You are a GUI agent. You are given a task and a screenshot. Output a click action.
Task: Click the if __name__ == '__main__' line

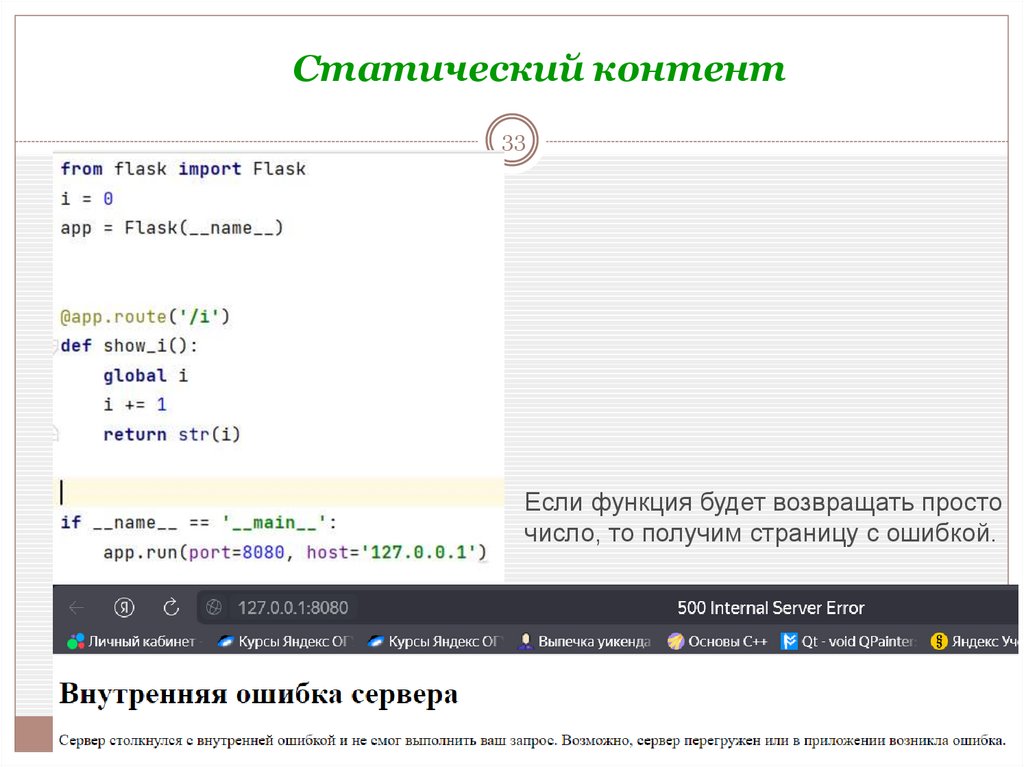point(199,523)
